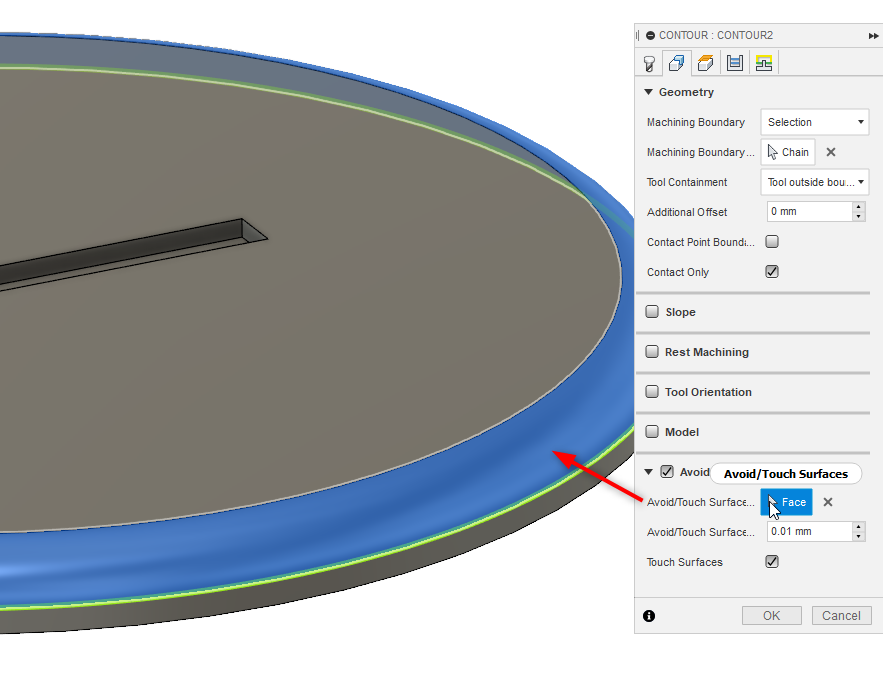Enable the Slope checkbox
This screenshot has width=883, height=698.
click(652, 312)
